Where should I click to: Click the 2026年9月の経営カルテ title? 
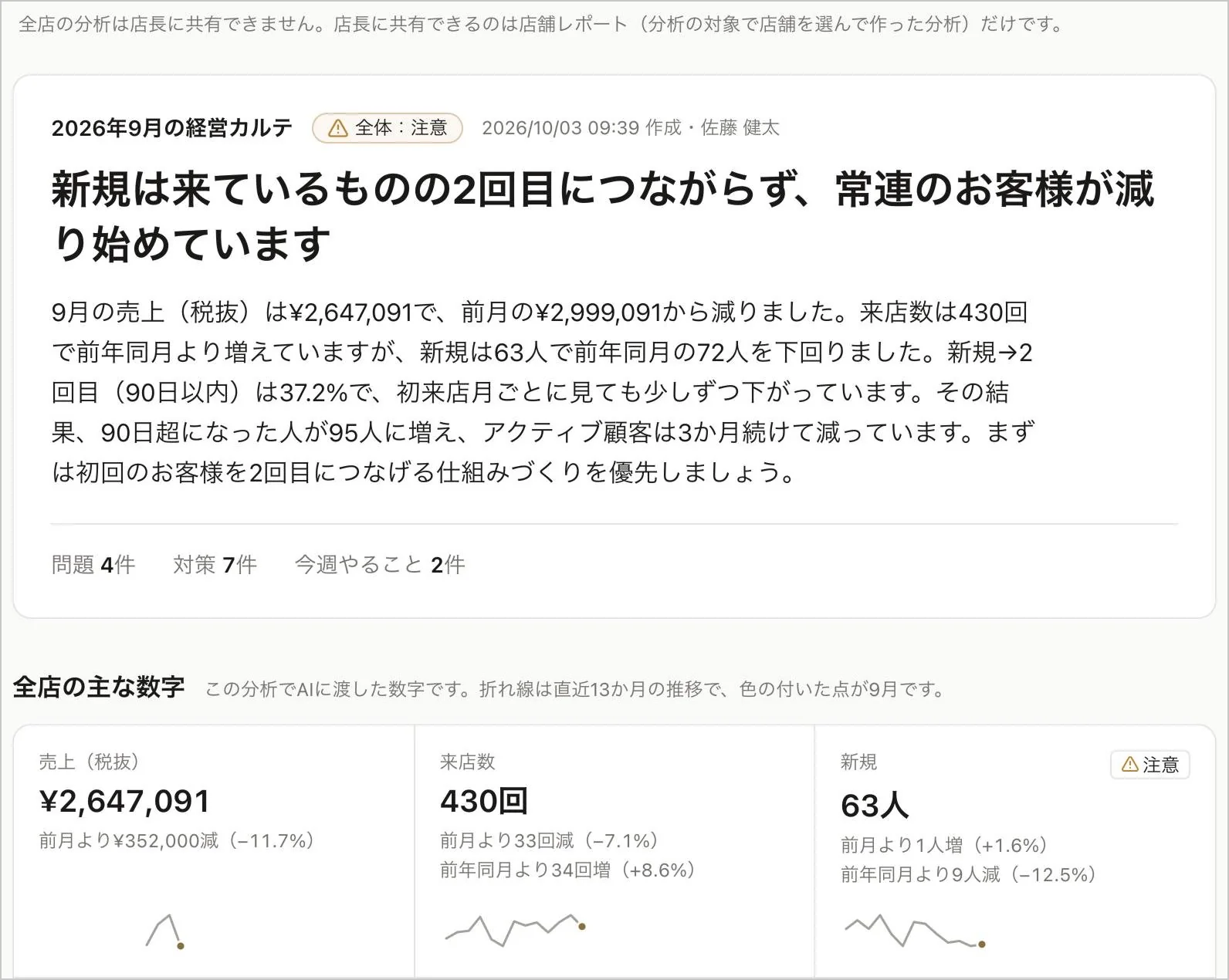point(172,128)
